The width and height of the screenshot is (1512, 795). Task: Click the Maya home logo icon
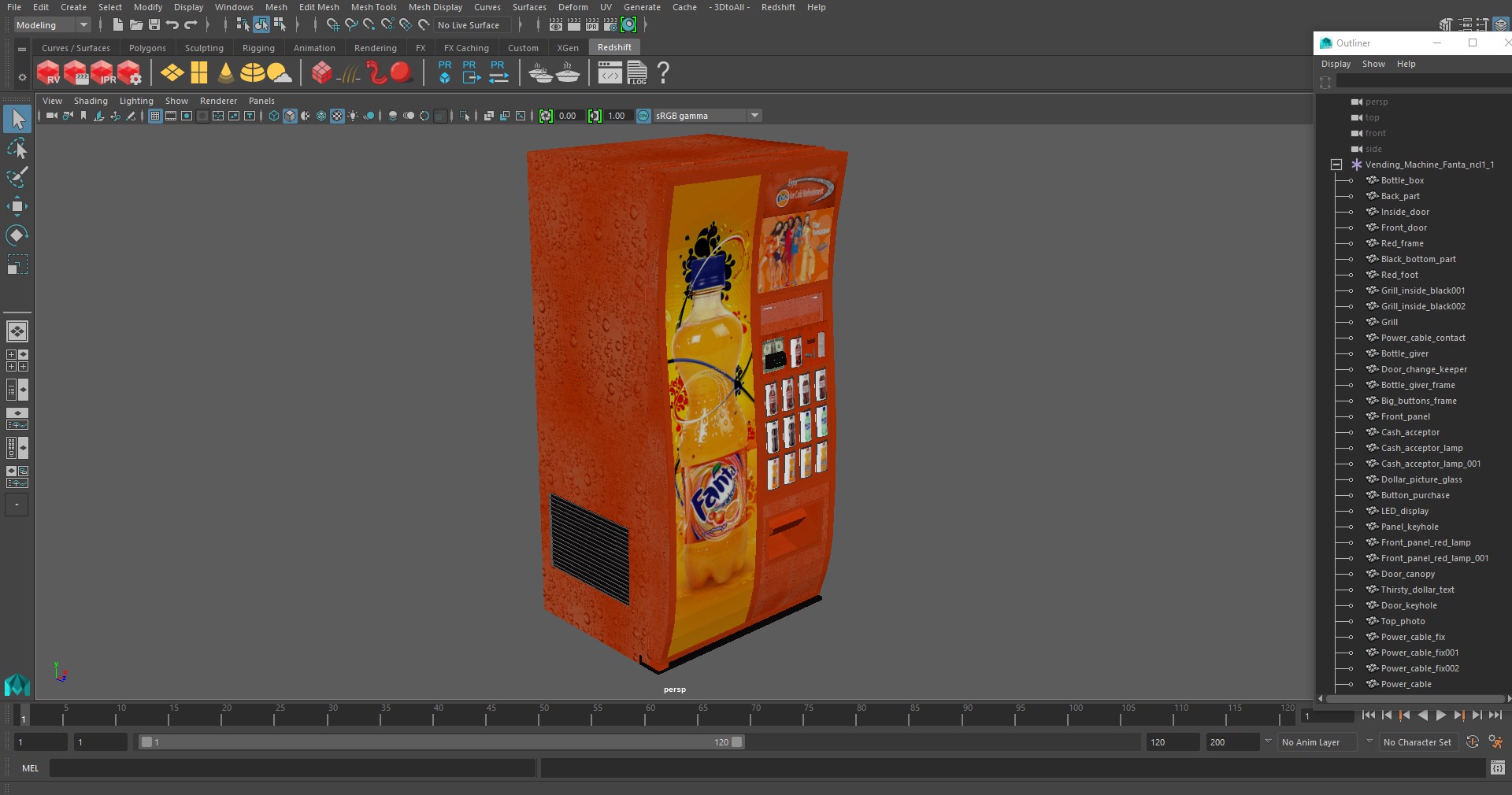[17, 685]
